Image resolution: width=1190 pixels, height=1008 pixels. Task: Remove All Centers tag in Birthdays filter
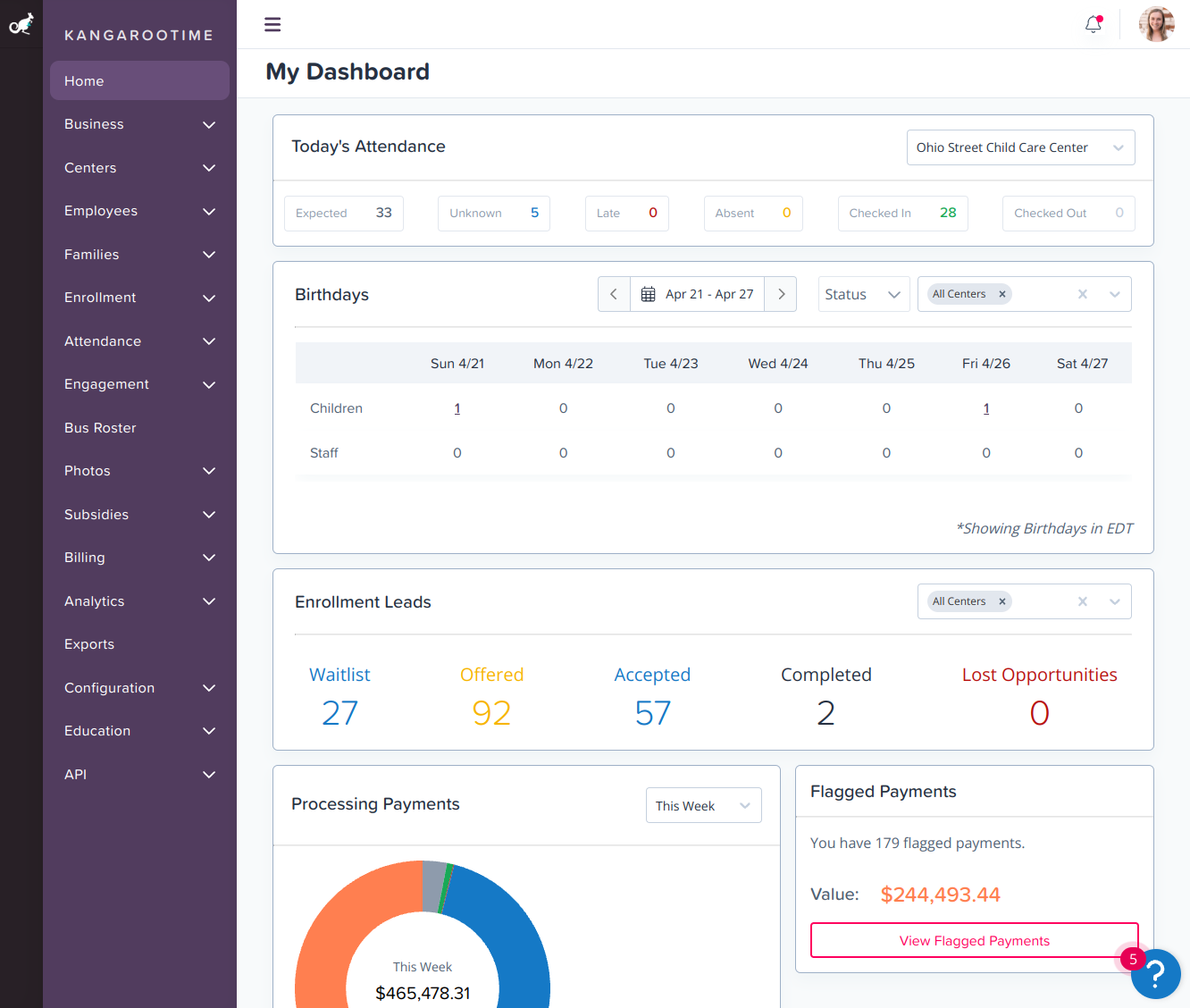tap(1002, 294)
